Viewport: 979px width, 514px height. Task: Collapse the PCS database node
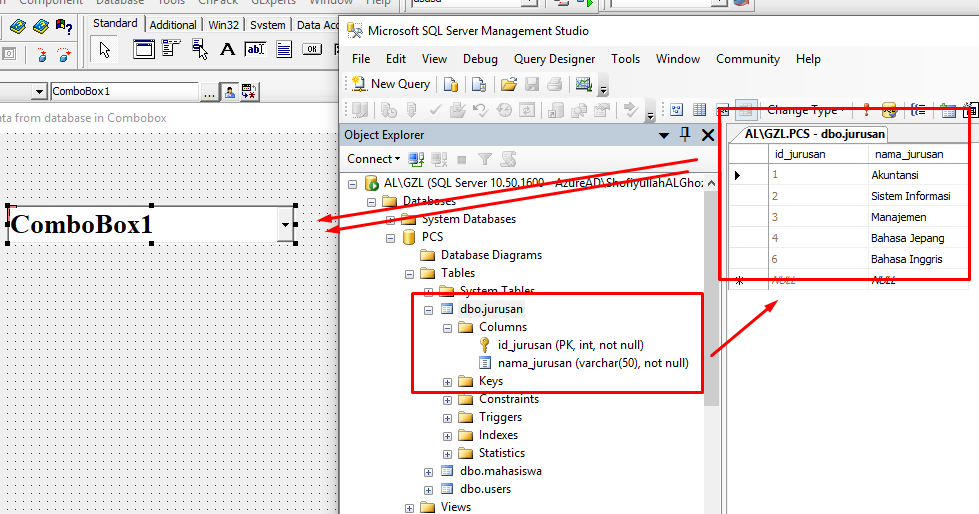pos(390,238)
